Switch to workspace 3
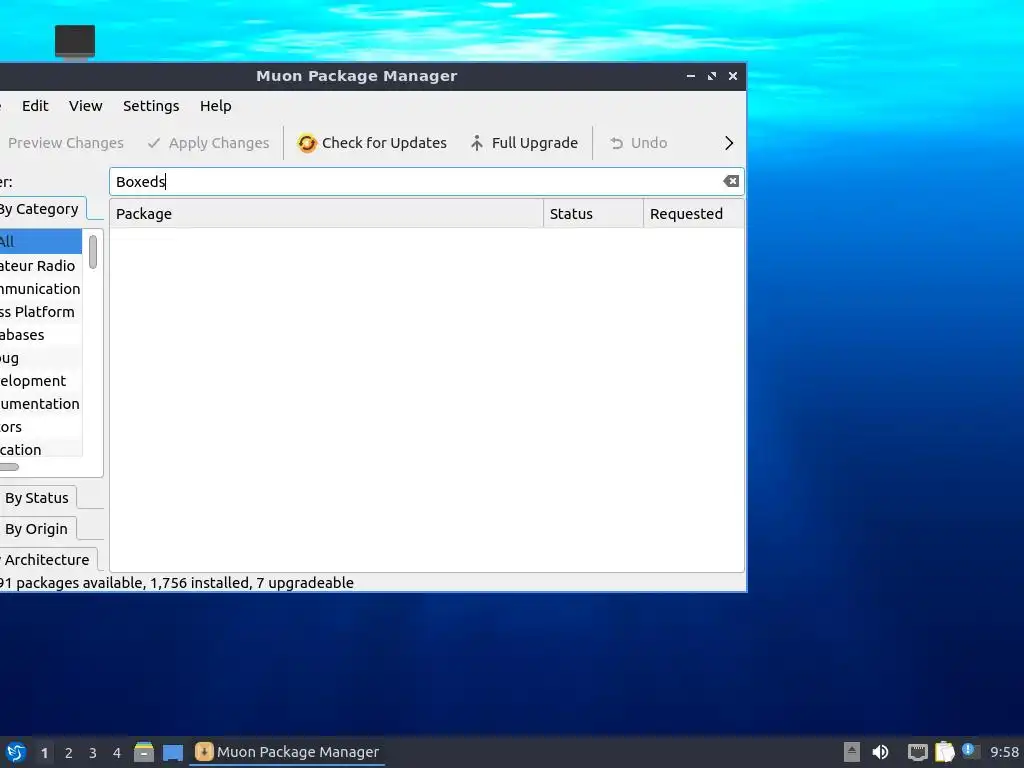 [93, 753]
